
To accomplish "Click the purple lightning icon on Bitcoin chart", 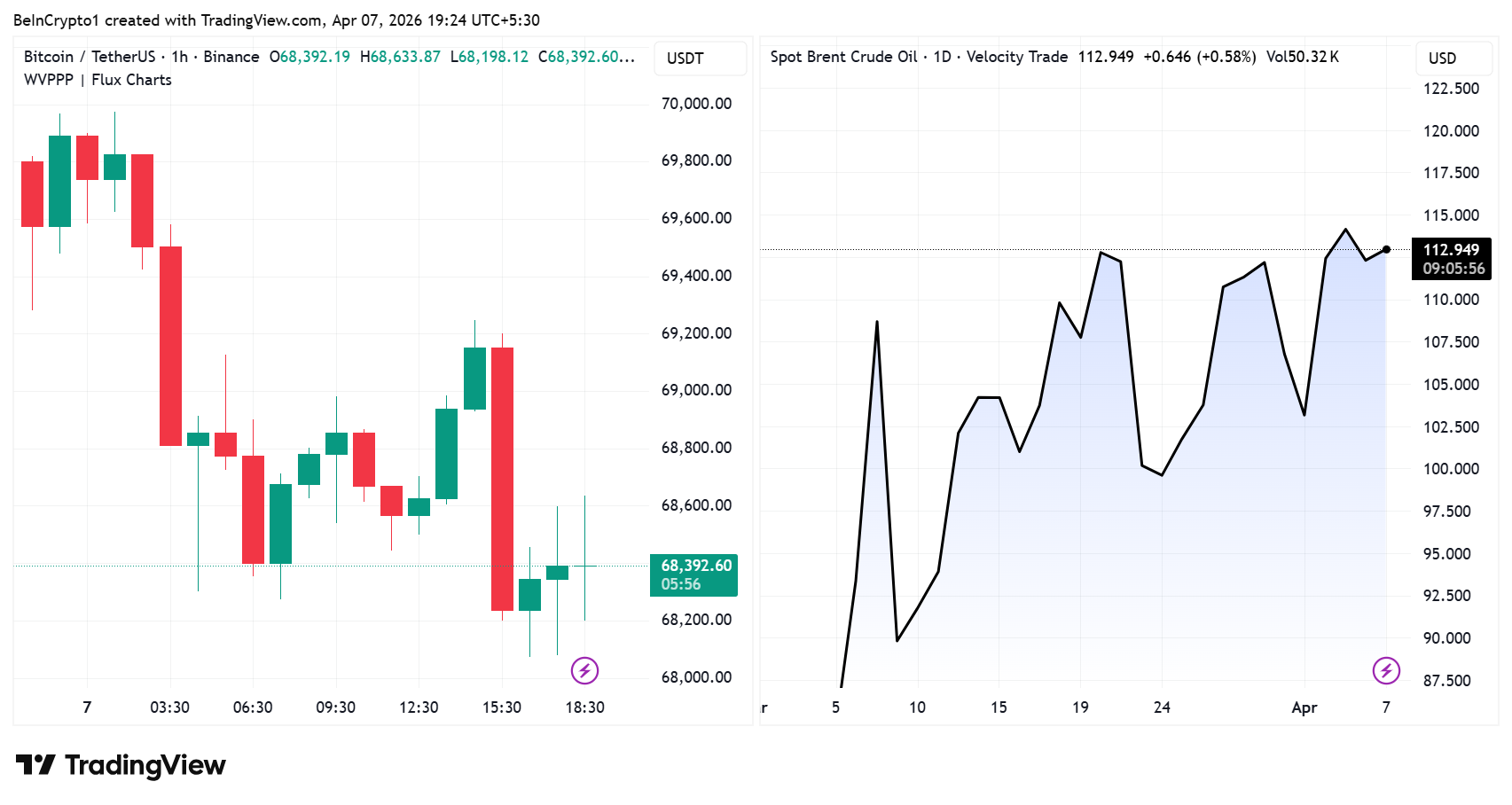I will click(x=584, y=670).
